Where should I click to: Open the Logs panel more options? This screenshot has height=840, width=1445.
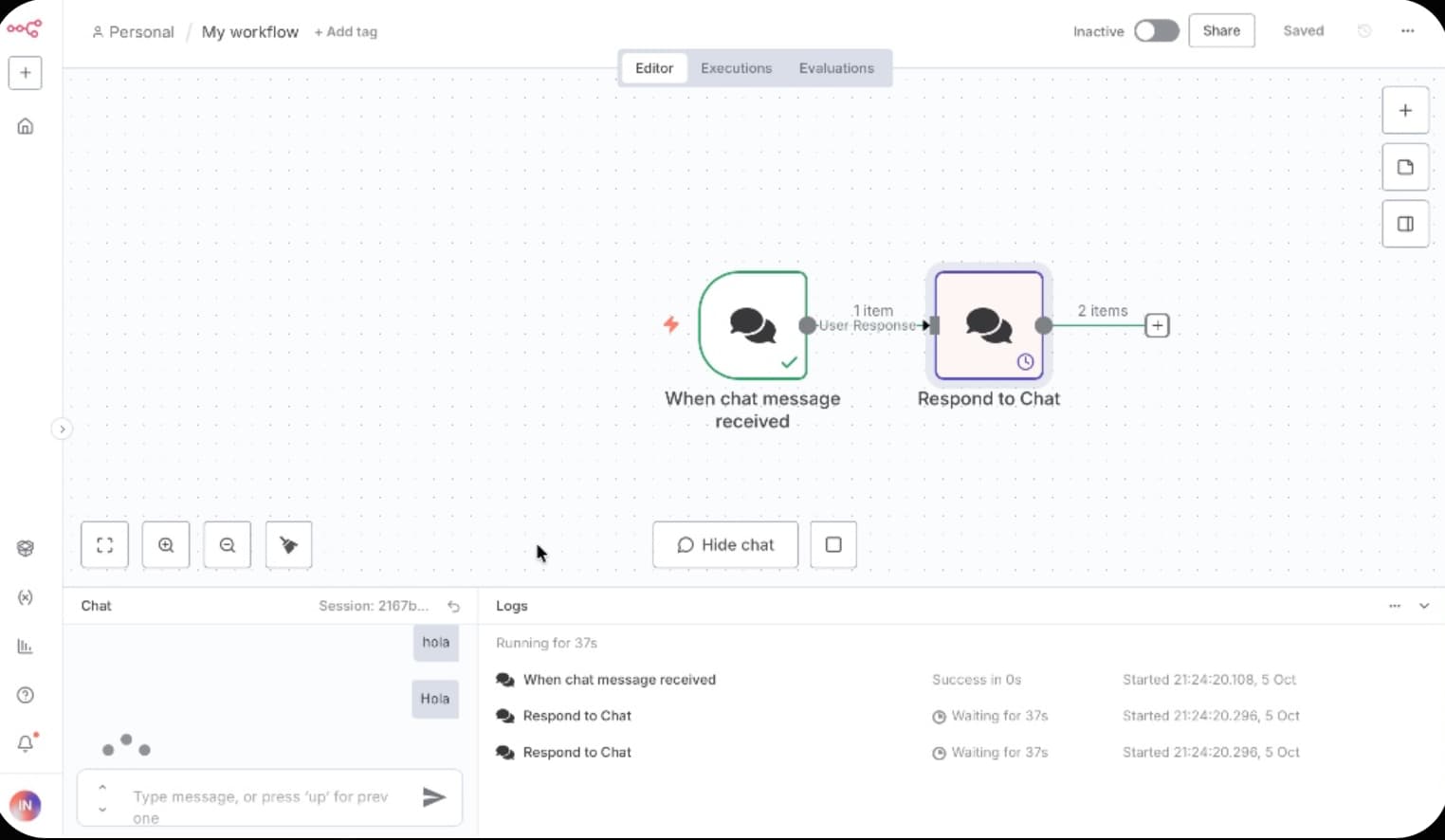click(1395, 606)
